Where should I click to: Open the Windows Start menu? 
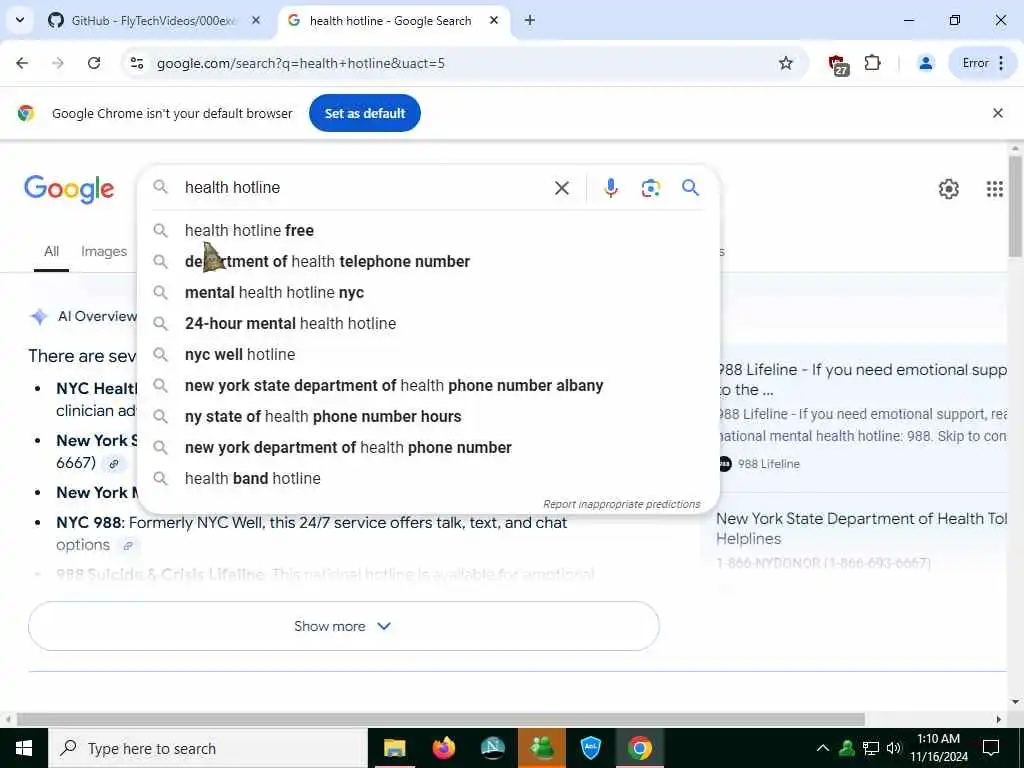(x=24, y=748)
